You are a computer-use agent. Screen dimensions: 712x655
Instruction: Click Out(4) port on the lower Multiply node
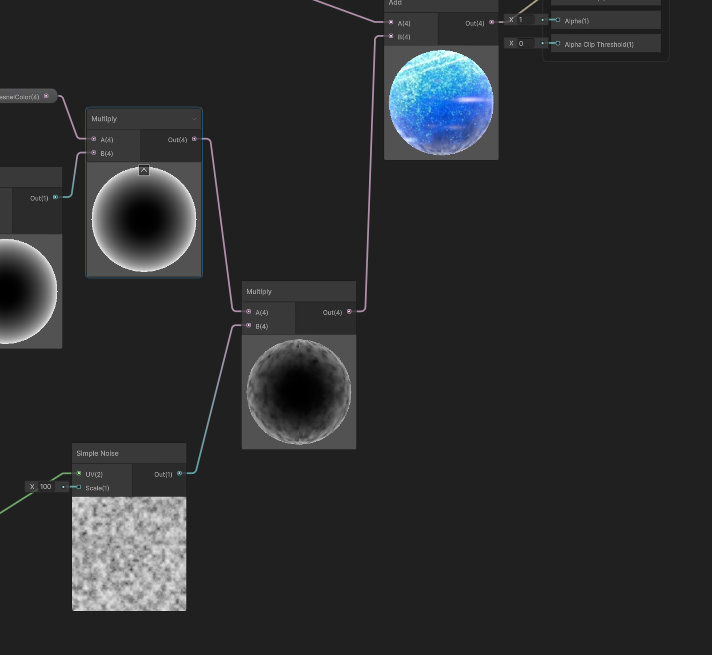(349, 312)
